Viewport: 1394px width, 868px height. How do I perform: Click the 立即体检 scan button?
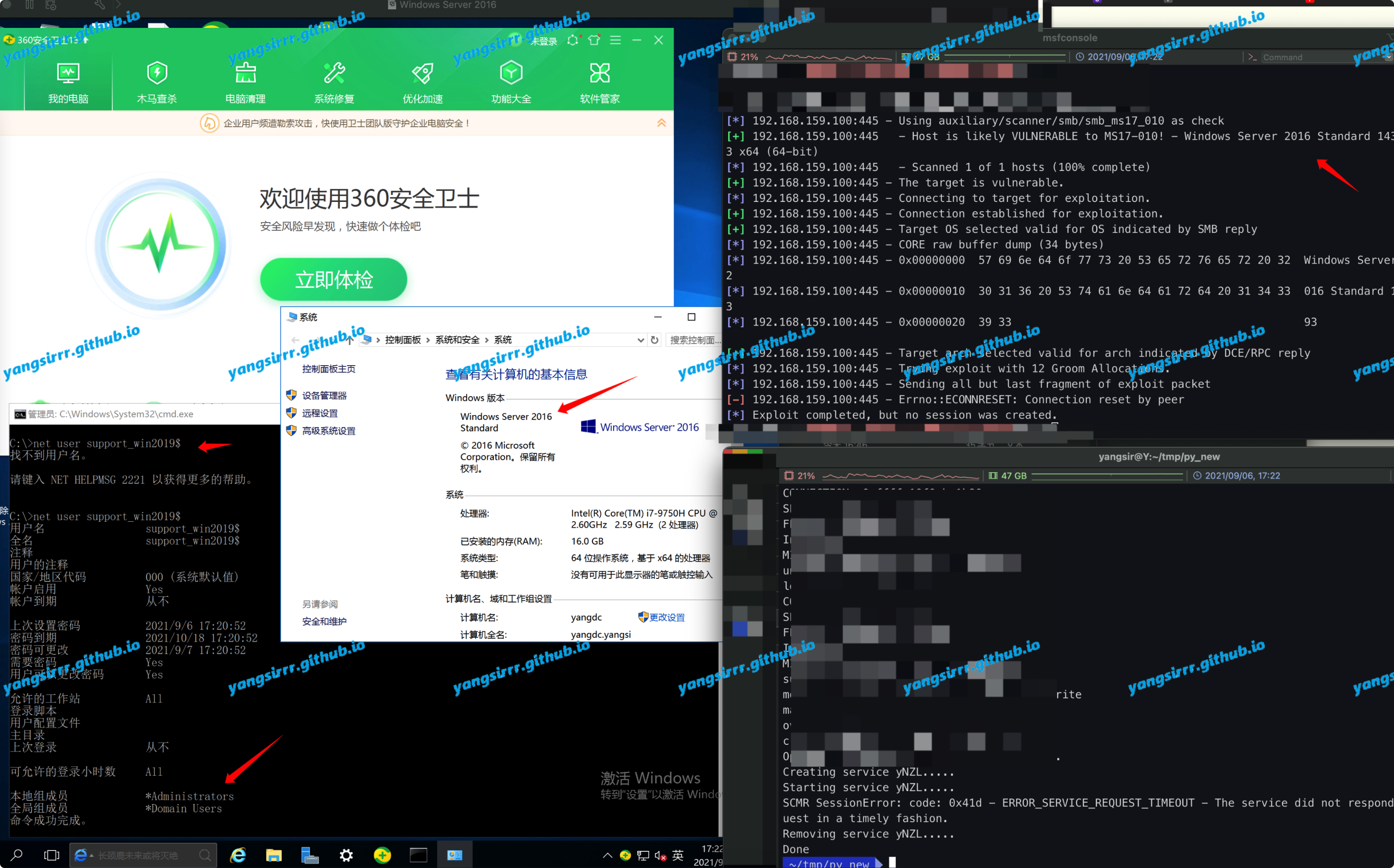334,280
